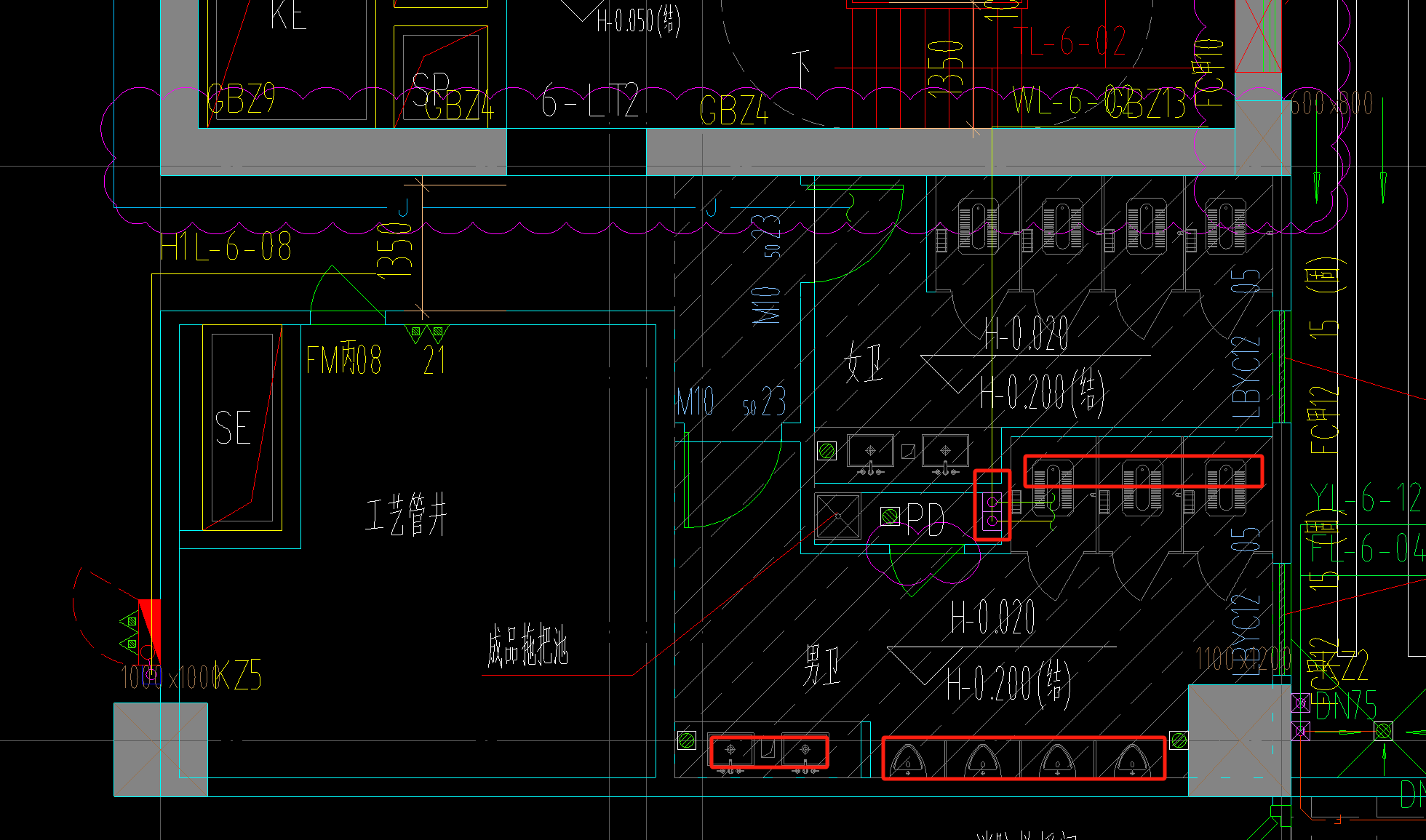Select the 成品拖把池 annotation text
The image size is (1426, 840).
click(x=527, y=647)
